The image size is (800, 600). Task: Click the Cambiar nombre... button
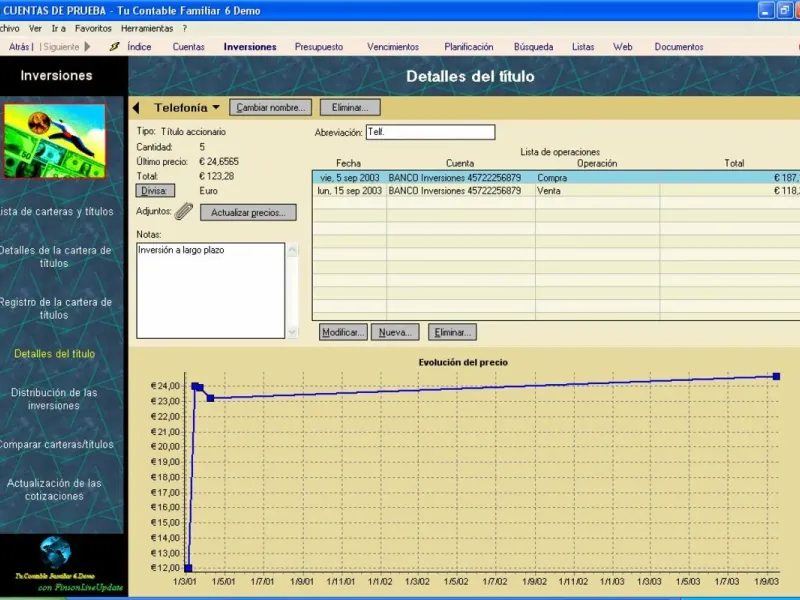tap(270, 108)
